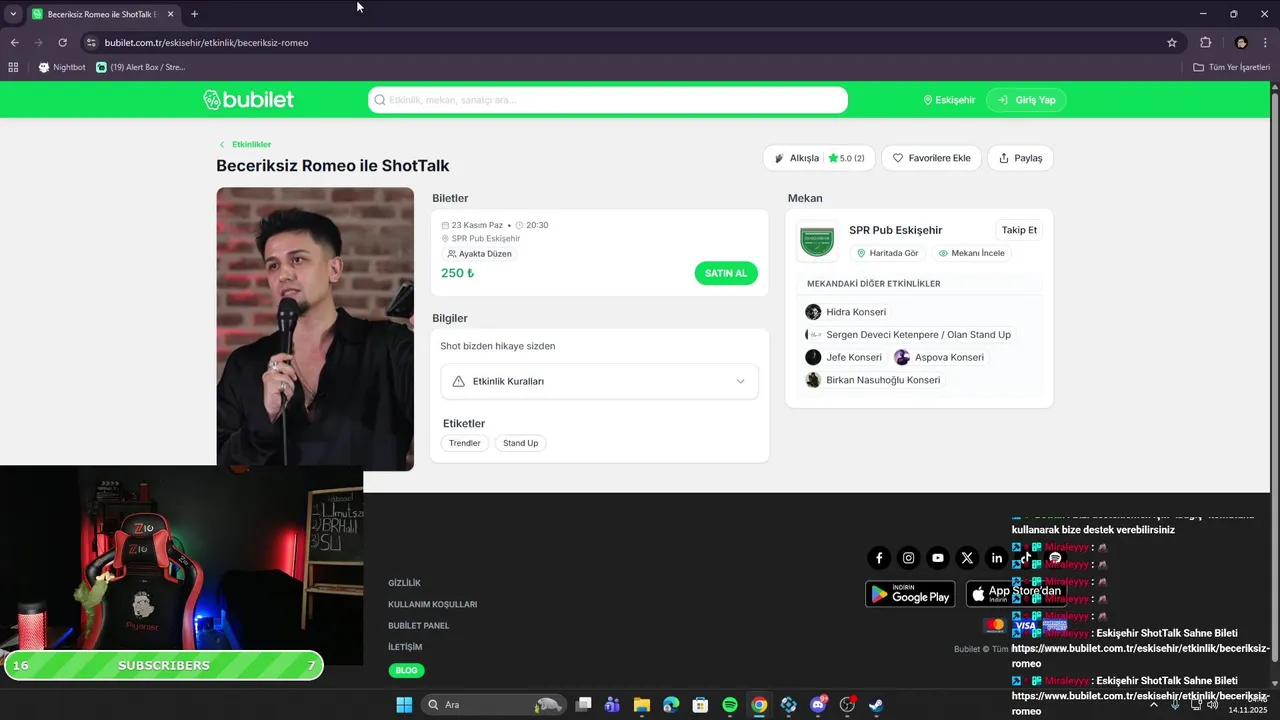This screenshot has width=1280, height=720.
Task: Open the Aspova Konseri event
Action: tap(939, 357)
